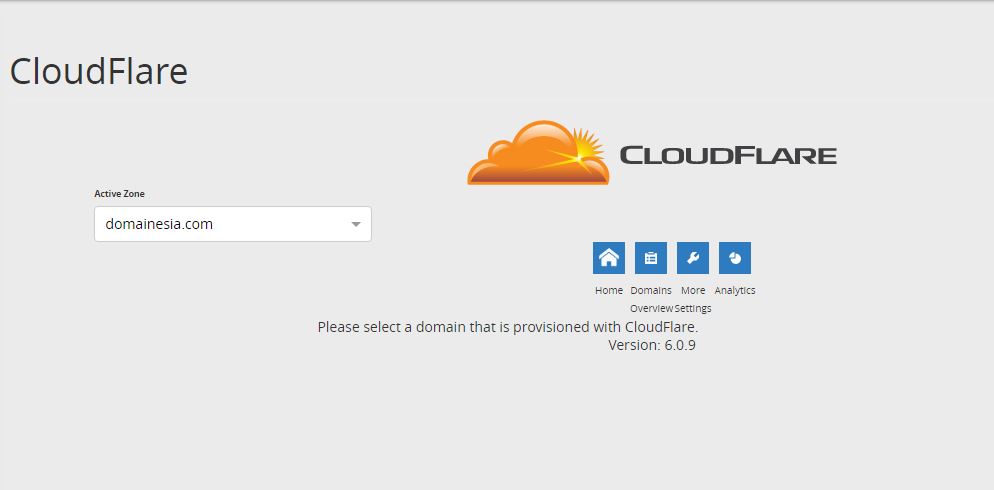Select the domainesia.com text in the combo box

pyautogui.click(x=159, y=224)
